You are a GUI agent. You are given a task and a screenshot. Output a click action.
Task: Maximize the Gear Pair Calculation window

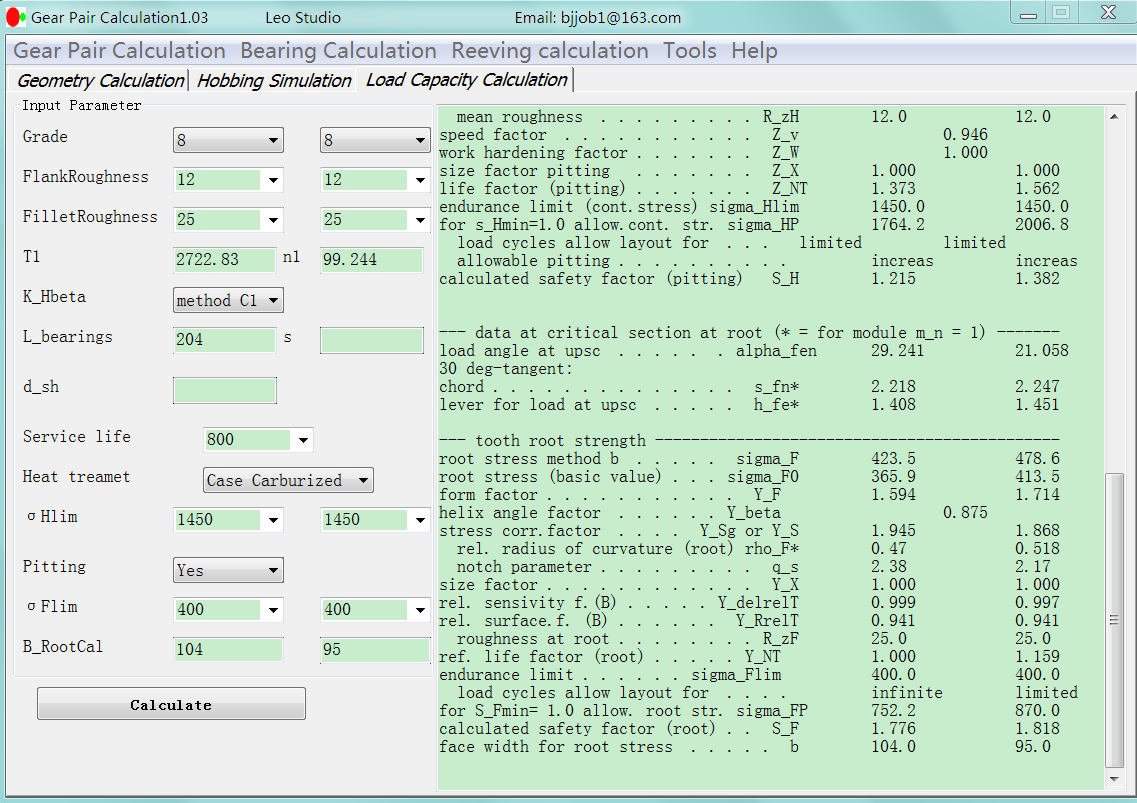coord(1062,13)
